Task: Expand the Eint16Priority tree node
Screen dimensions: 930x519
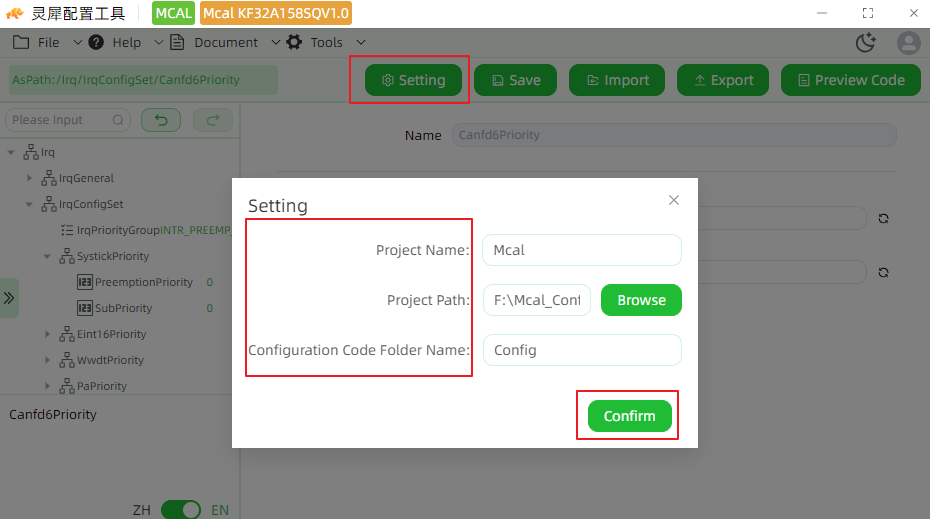Action: 47,334
